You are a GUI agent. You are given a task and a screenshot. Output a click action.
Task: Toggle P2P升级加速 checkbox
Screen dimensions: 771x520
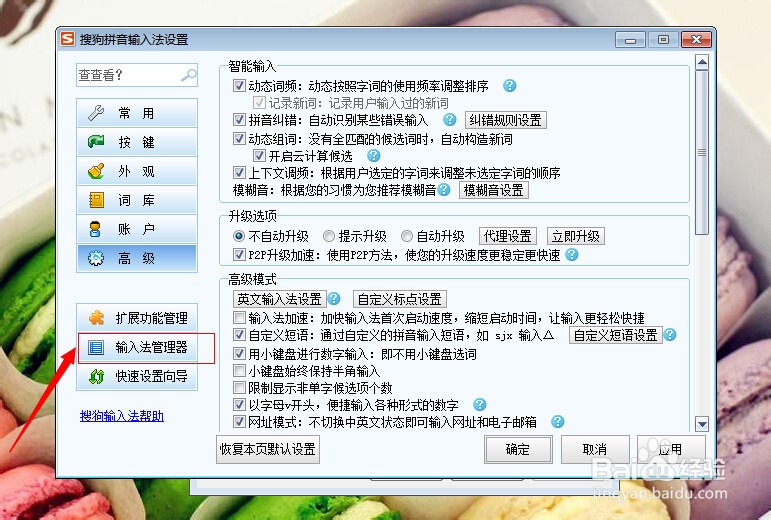click(239, 255)
